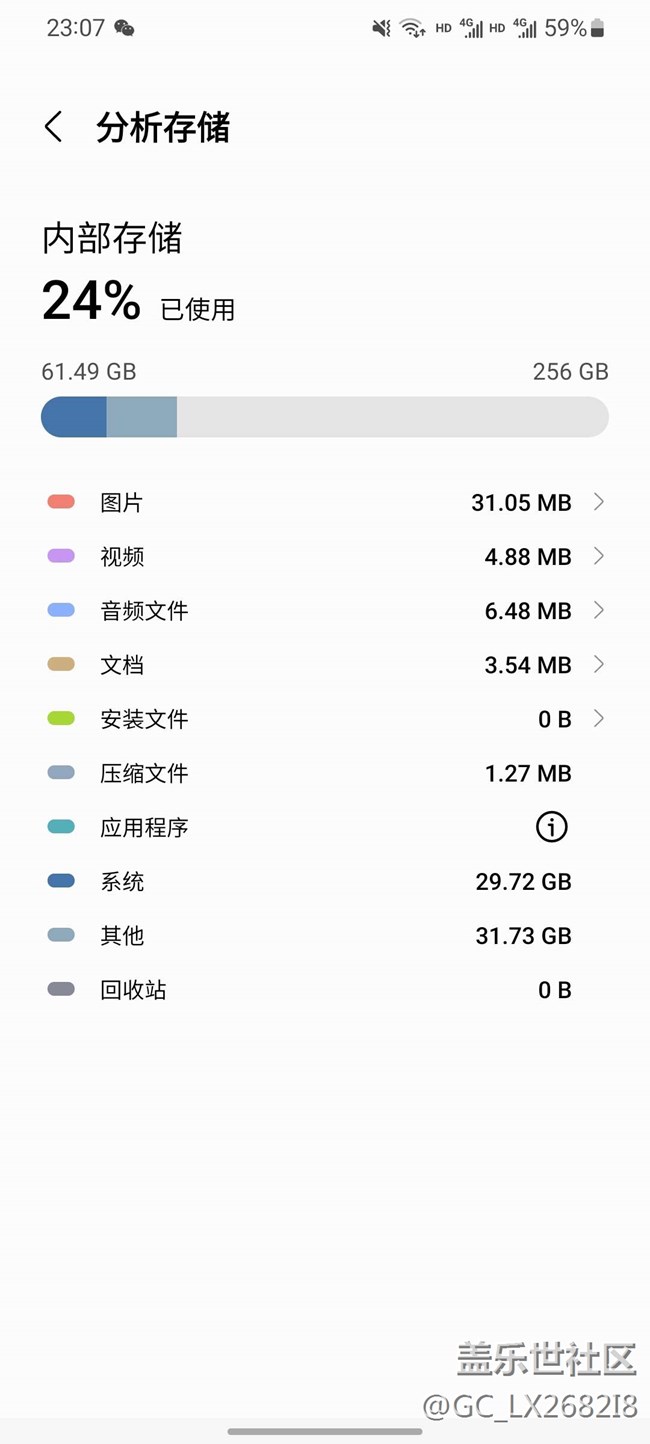
Task: Click the green 安装文件 color swatch
Action: pyautogui.click(x=61, y=718)
